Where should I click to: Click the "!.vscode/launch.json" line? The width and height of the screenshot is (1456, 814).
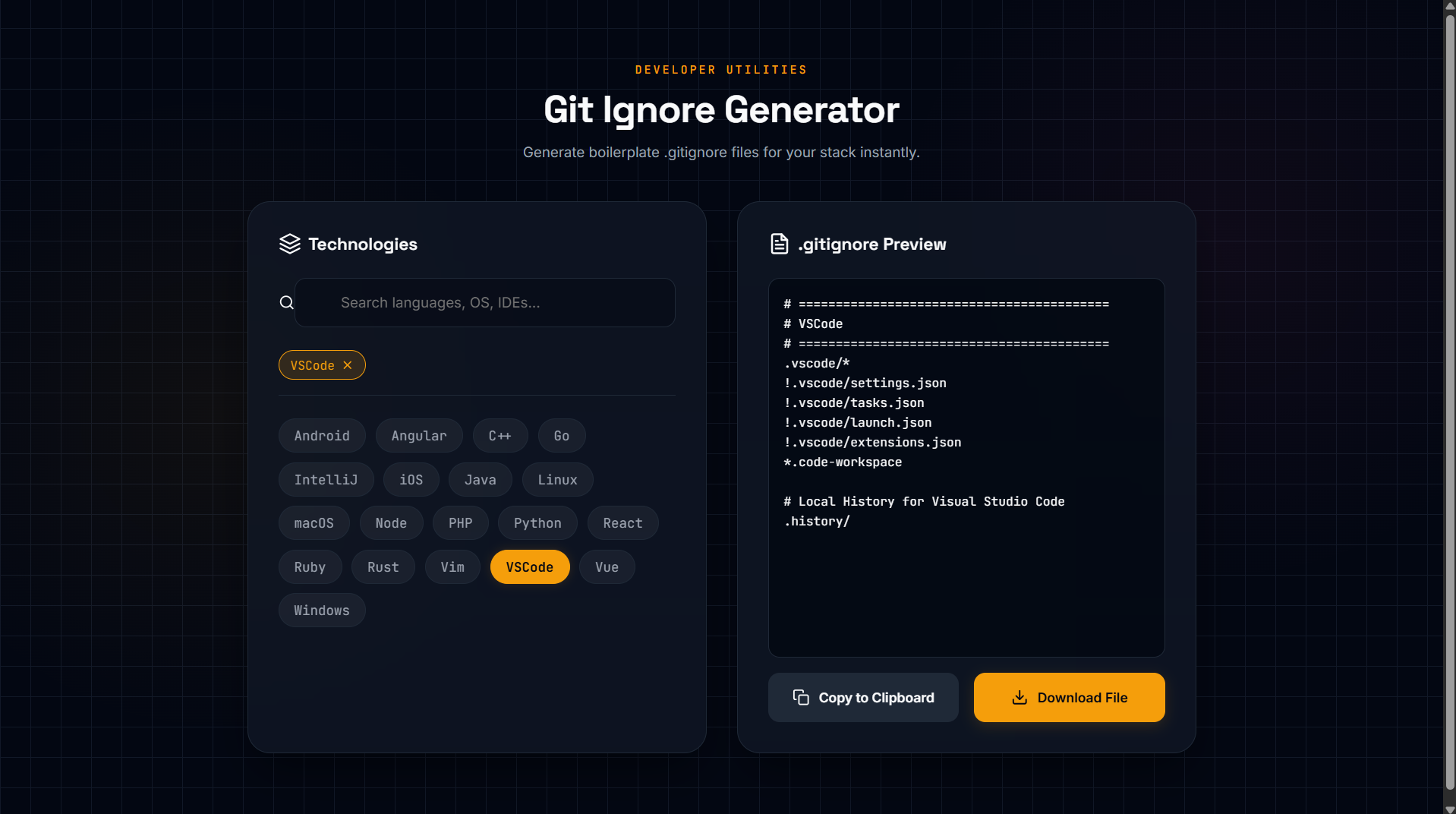(x=858, y=422)
